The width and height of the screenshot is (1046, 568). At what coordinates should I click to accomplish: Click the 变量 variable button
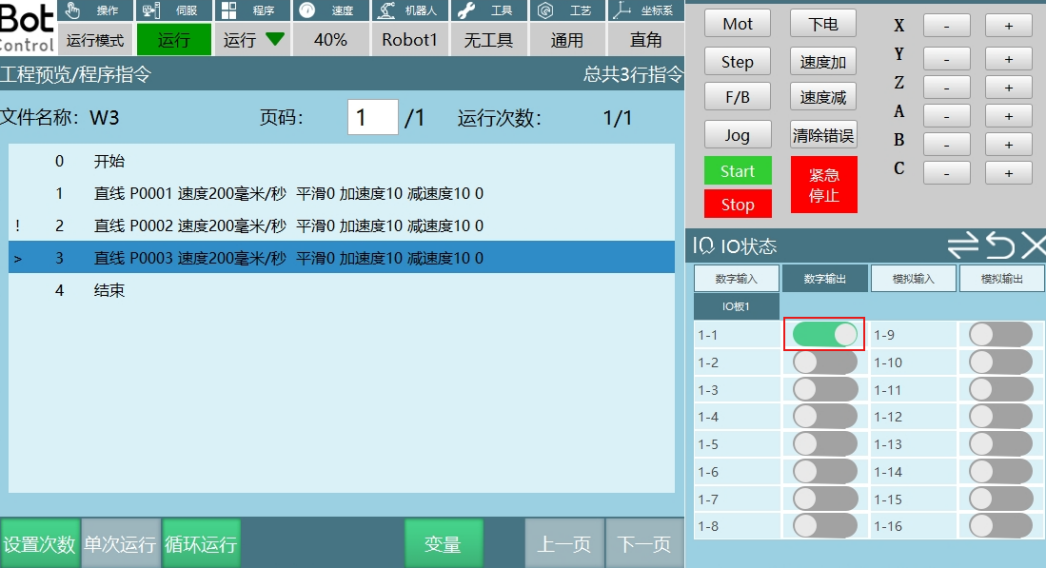[444, 543]
